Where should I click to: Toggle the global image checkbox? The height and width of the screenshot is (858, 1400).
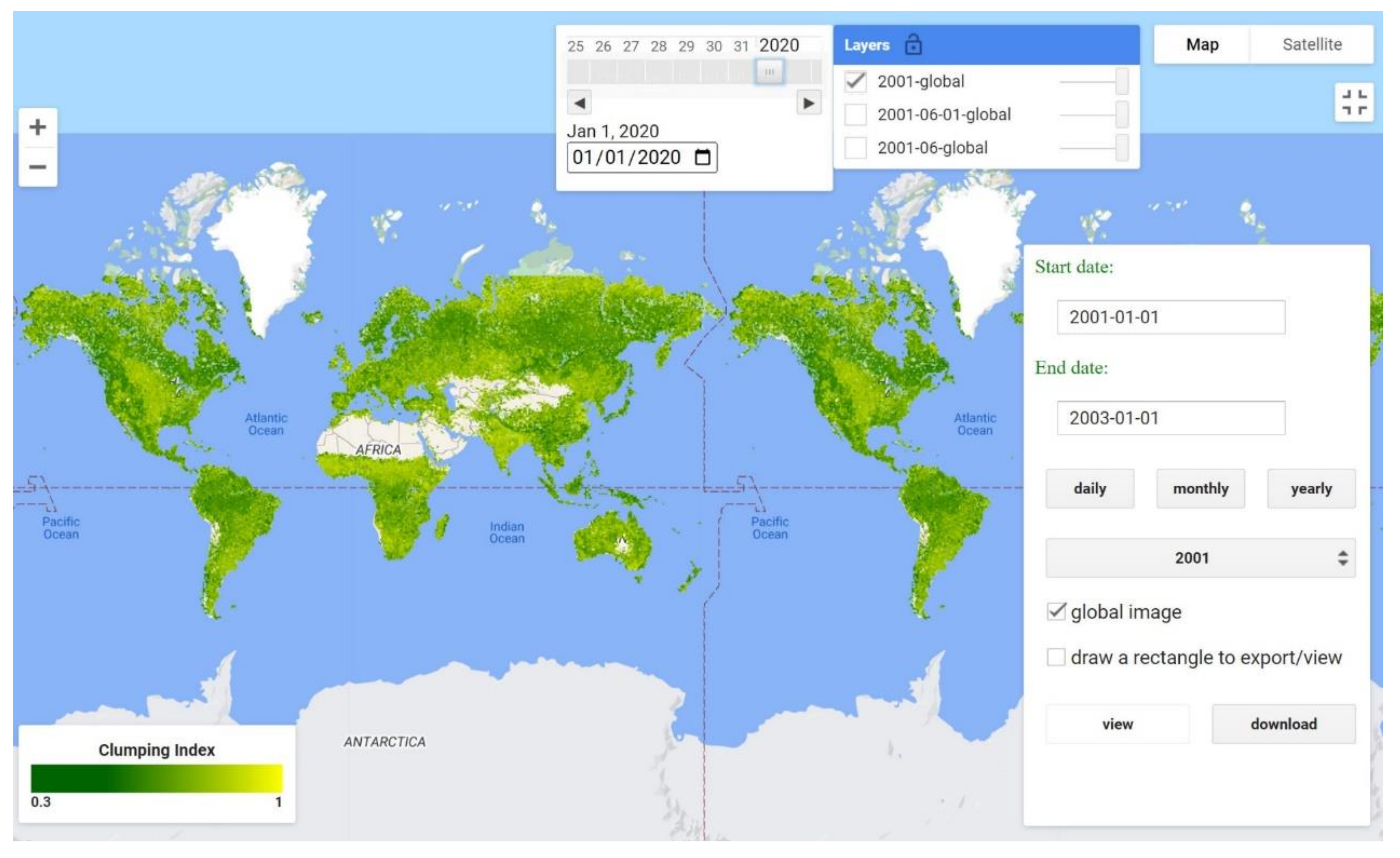coord(1056,611)
